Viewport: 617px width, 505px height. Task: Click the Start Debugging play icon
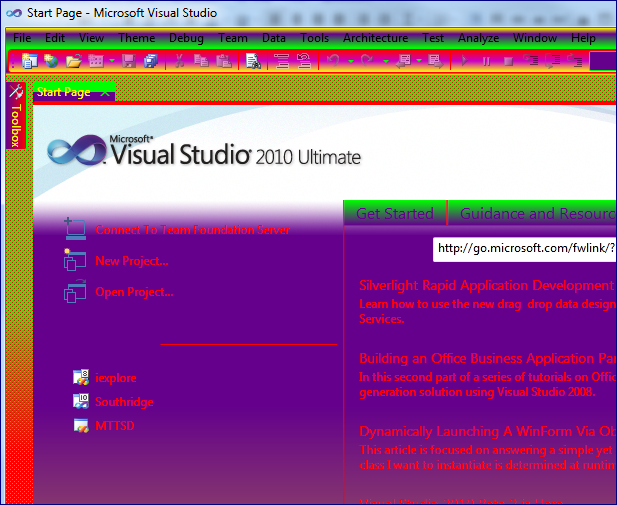[x=464, y=61]
